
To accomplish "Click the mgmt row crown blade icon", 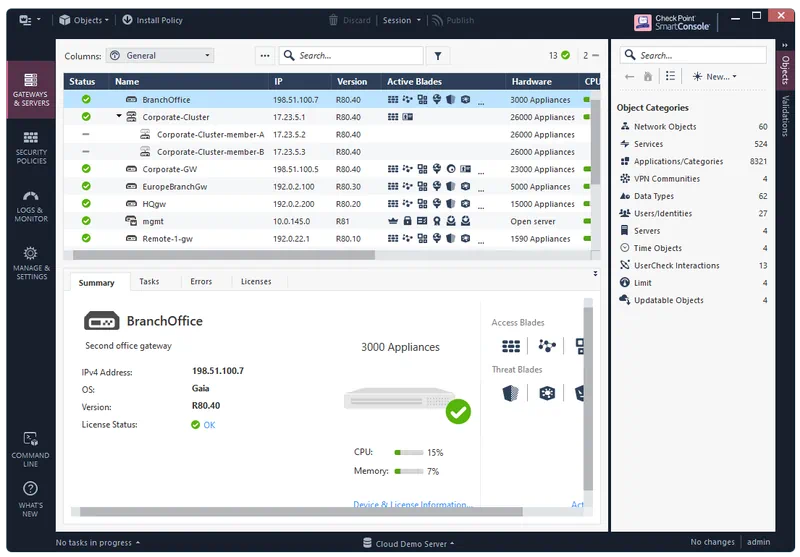I will coord(393,221).
